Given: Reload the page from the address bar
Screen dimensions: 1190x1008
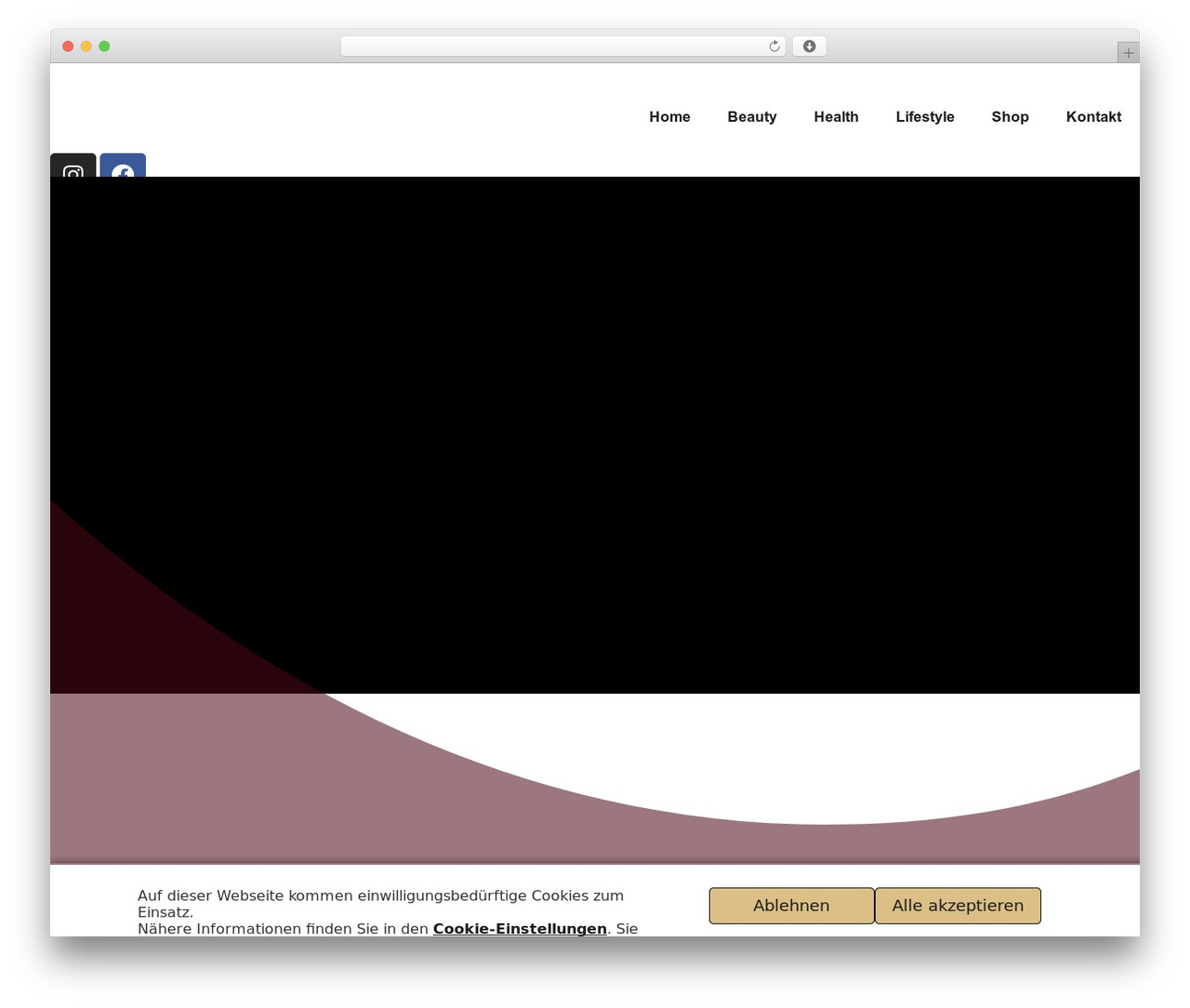Looking at the screenshot, I should pyautogui.click(x=774, y=46).
